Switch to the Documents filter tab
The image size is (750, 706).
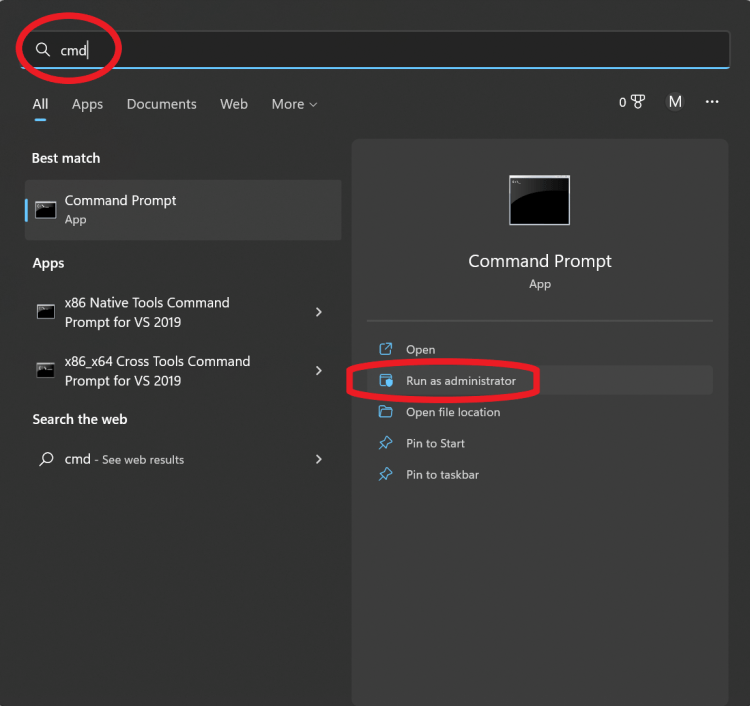point(161,104)
